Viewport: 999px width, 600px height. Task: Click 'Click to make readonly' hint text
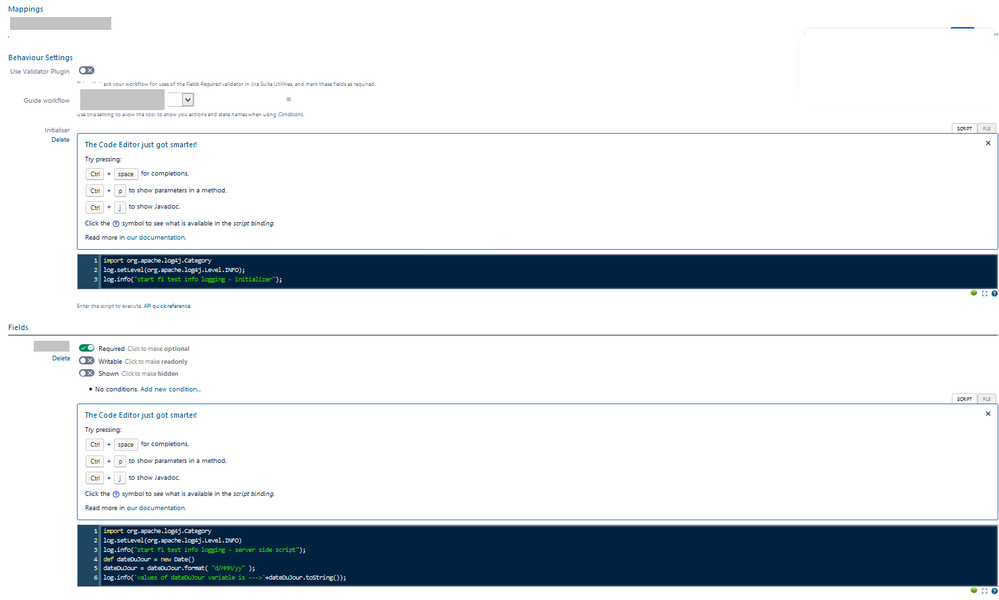(x=156, y=362)
